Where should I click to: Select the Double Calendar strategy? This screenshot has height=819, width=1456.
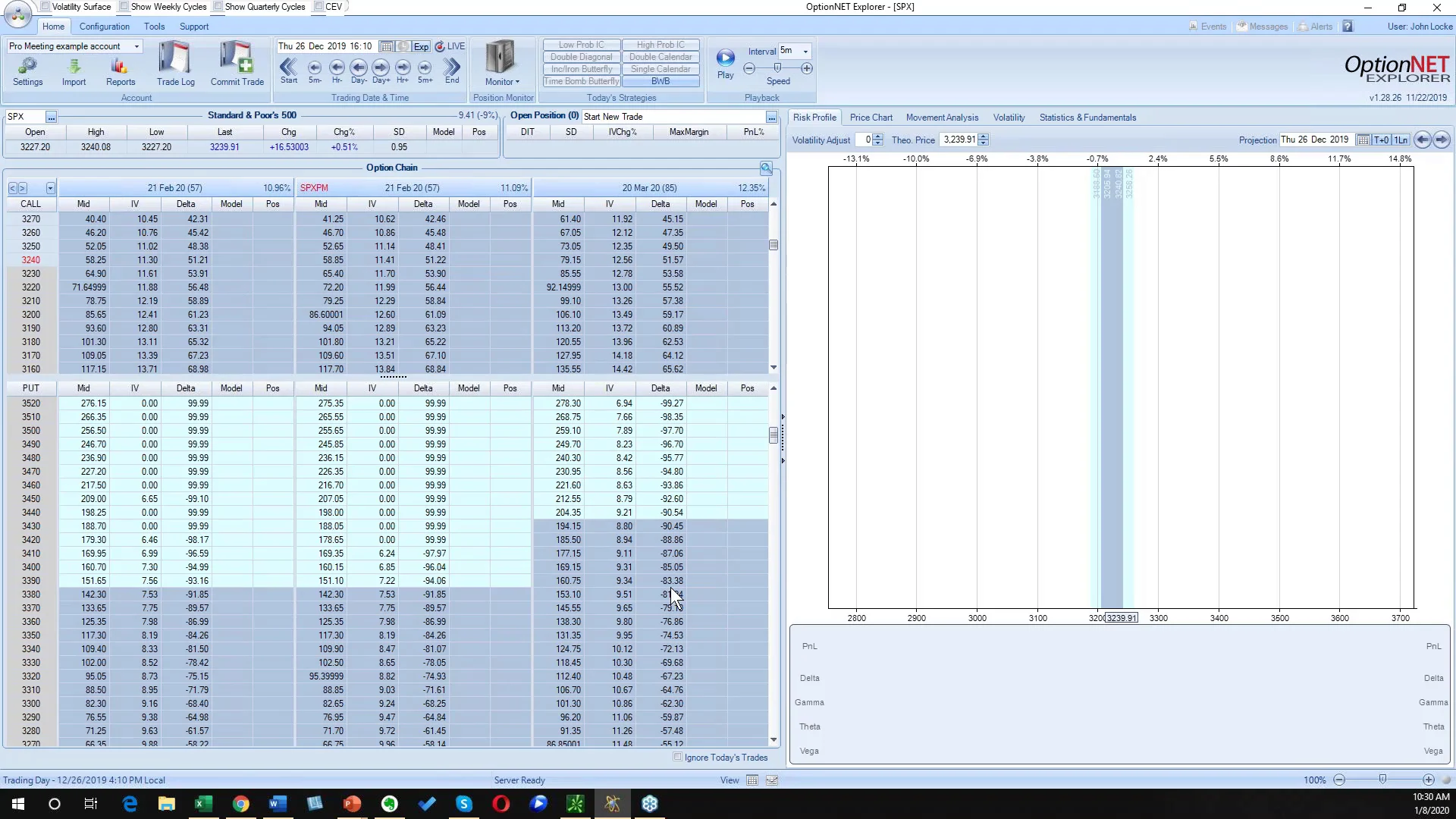[x=661, y=57]
